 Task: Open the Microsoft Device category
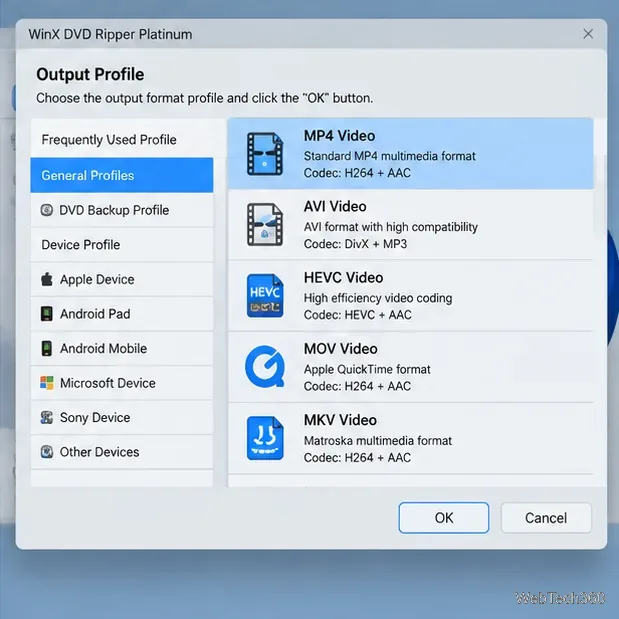(122, 383)
